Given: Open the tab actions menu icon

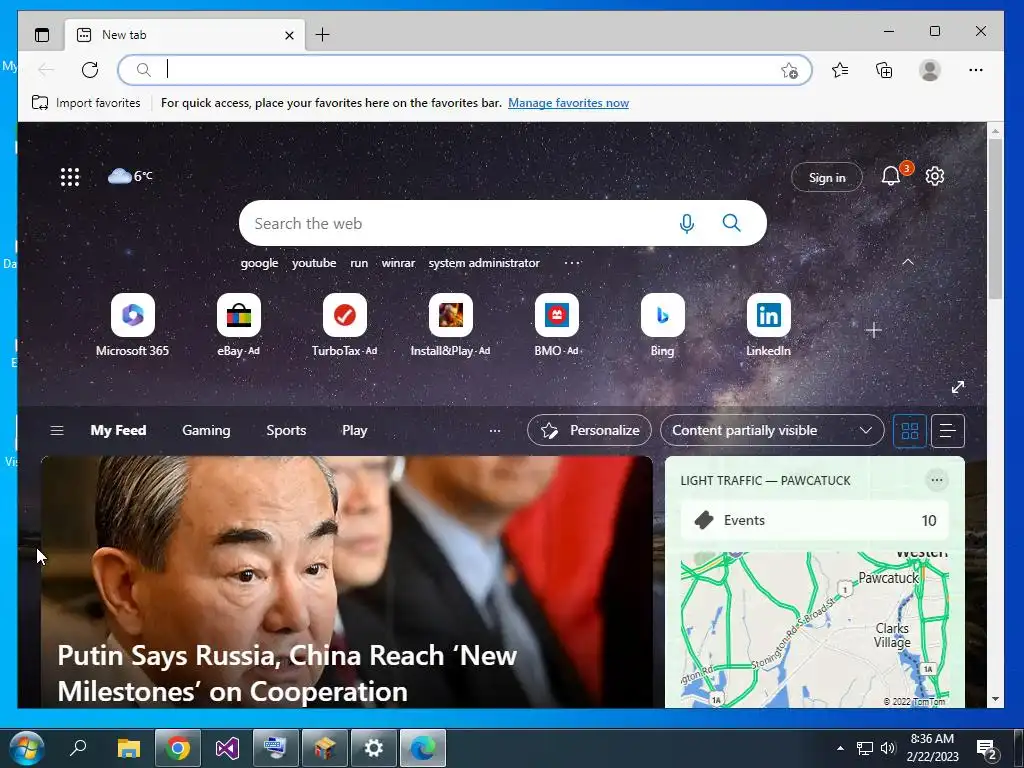Looking at the screenshot, I should pyautogui.click(x=42, y=35).
